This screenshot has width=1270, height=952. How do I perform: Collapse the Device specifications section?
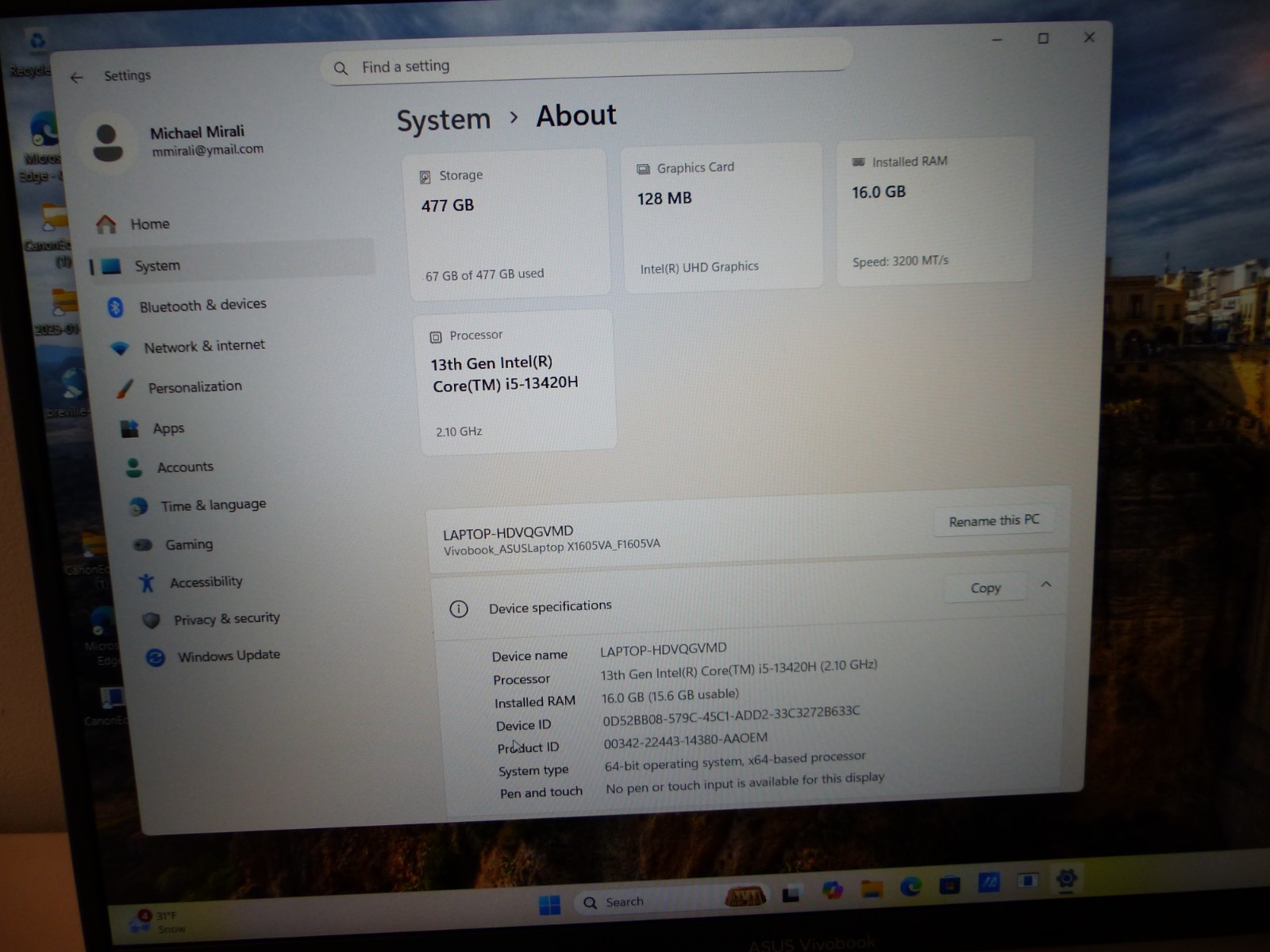1046,585
